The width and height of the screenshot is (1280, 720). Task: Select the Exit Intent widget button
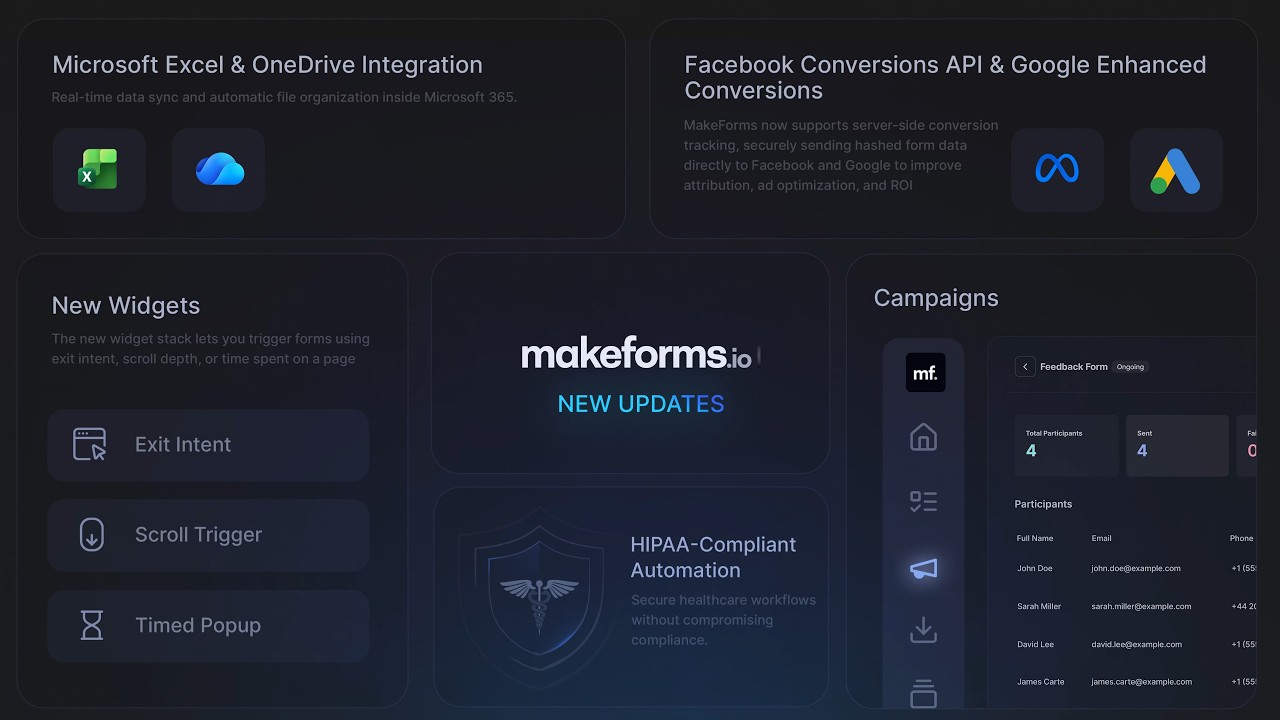pos(208,445)
